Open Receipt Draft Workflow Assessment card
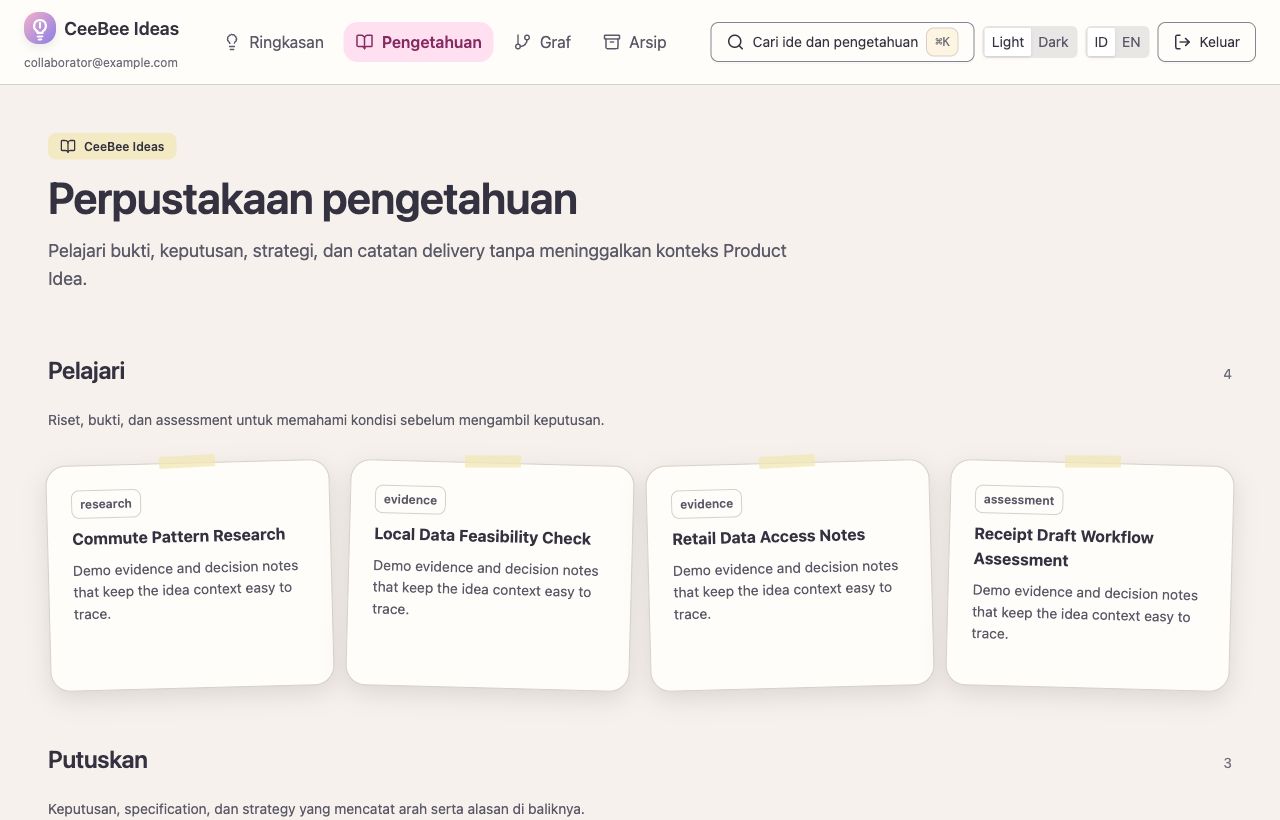 (x=1090, y=575)
